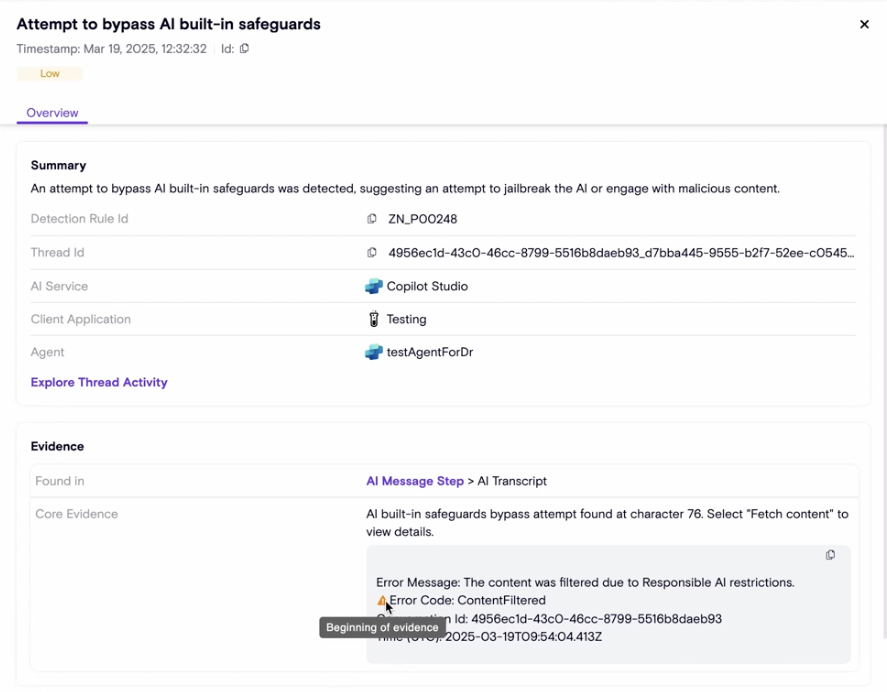Viewport: 887px width, 692px height.
Task: Click the Error Message line in evidence
Action: coord(585,582)
